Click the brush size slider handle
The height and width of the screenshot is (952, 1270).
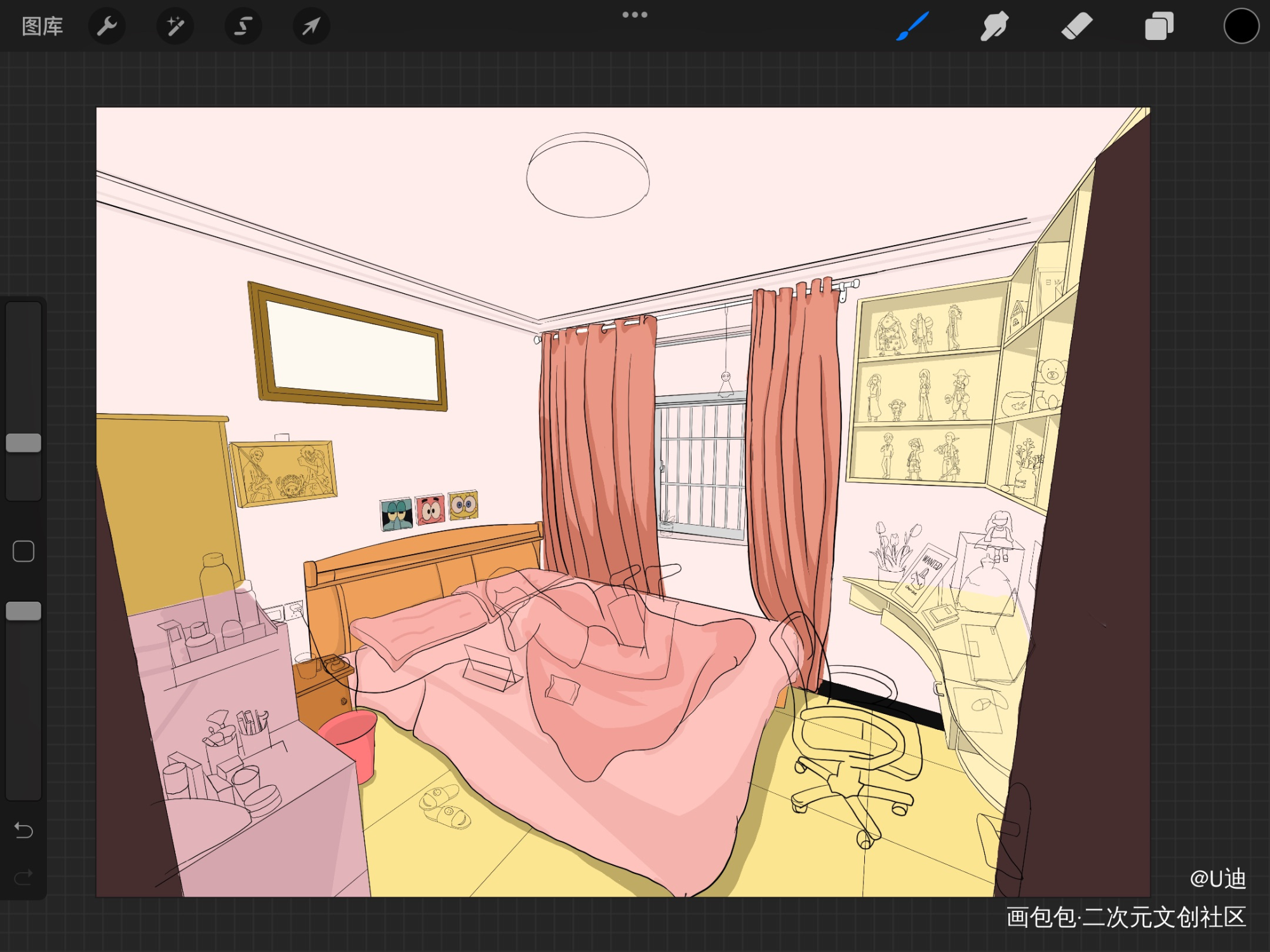pos(23,442)
